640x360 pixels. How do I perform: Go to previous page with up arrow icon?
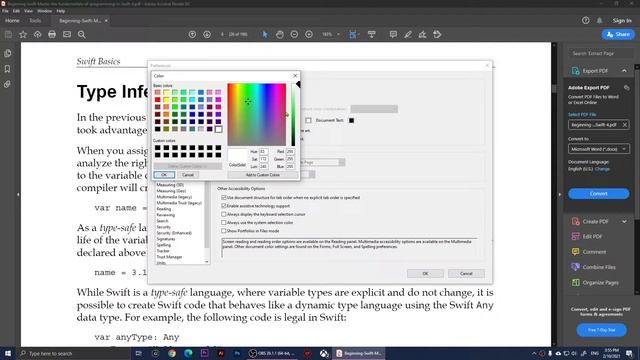coord(192,35)
